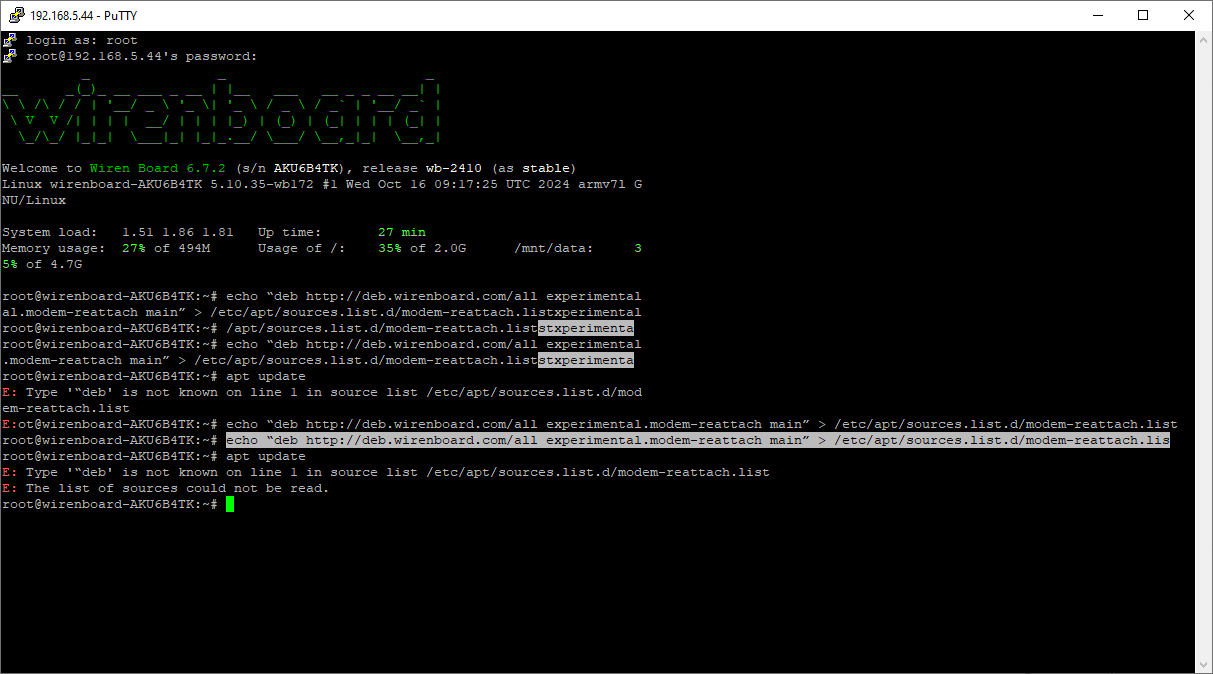The image size is (1213, 674).
Task: Click the PuTTY icon beside the password prompt
Action: (x=10, y=56)
